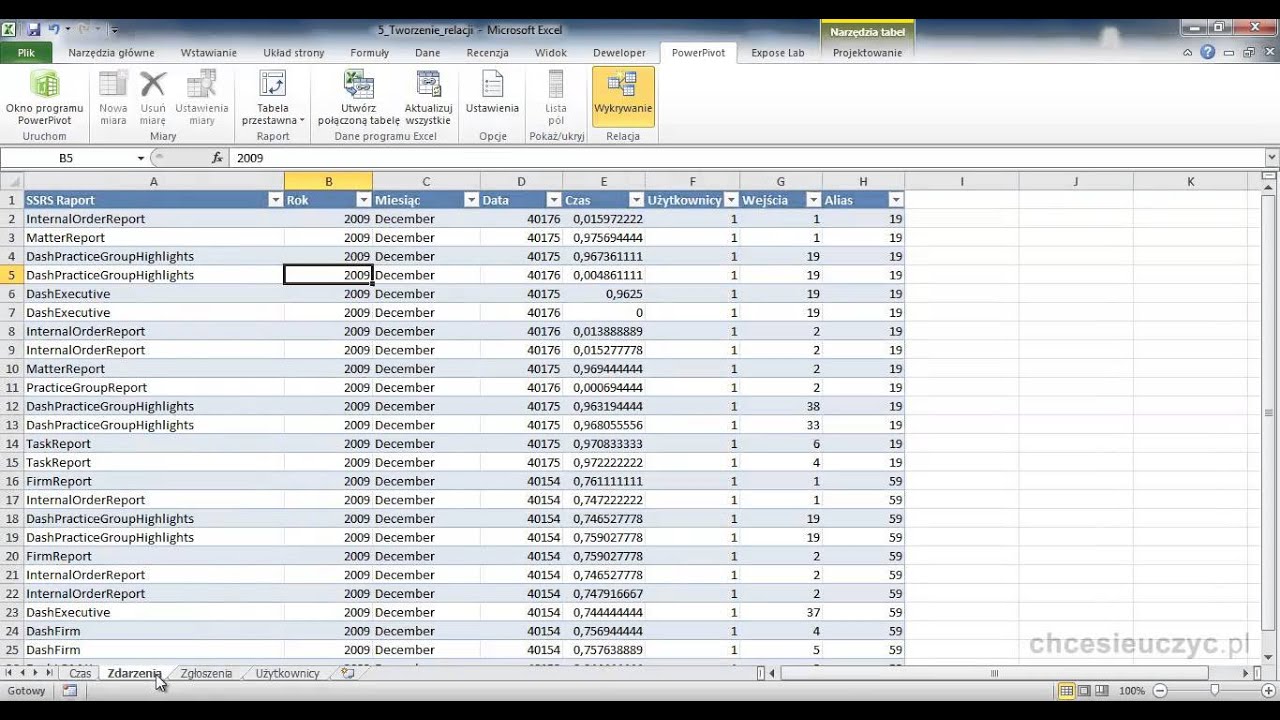Click Nowa miara icon
The image size is (1280, 720).
click(113, 97)
